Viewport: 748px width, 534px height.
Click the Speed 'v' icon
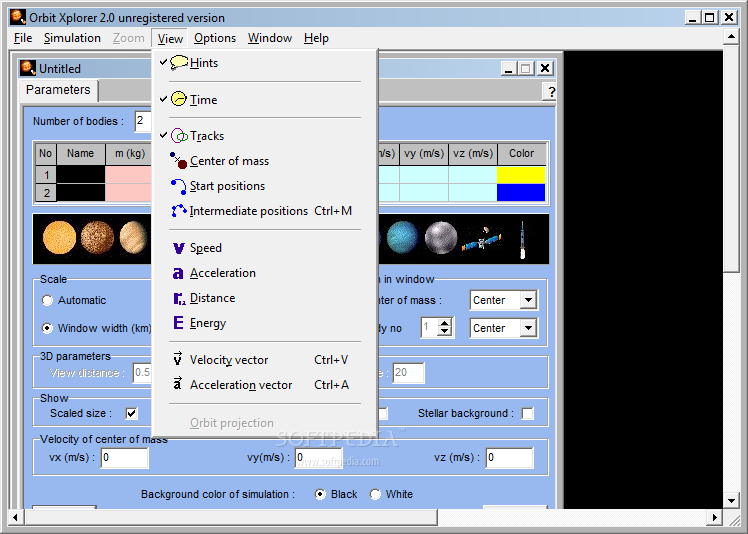[178, 248]
